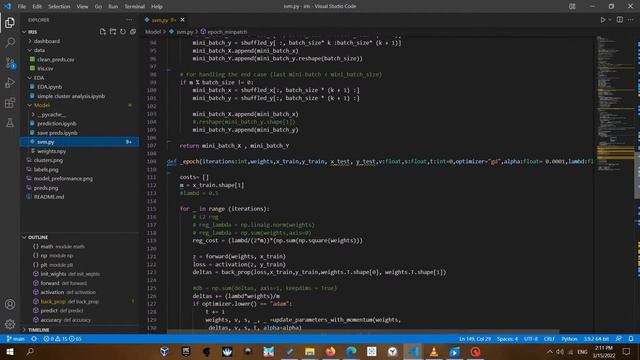Viewport: 640px width, 360px height.
Task: Close the svm.py editor tab
Action: pos(182,20)
